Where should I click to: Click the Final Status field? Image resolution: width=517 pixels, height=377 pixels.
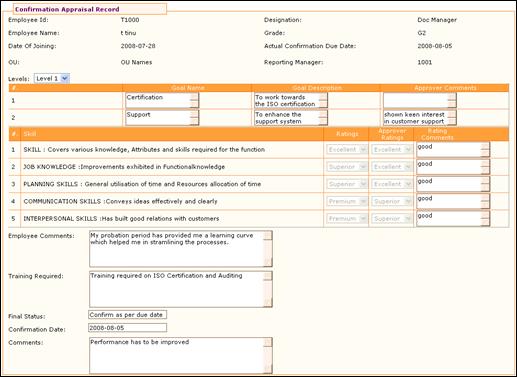point(127,315)
